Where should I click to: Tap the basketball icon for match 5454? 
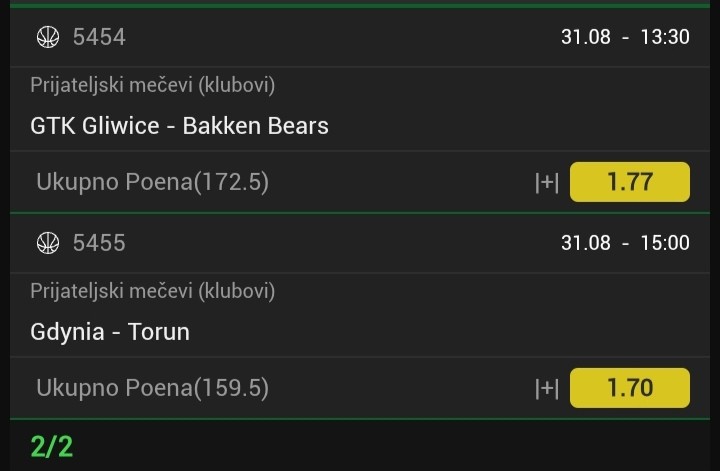click(x=48, y=37)
